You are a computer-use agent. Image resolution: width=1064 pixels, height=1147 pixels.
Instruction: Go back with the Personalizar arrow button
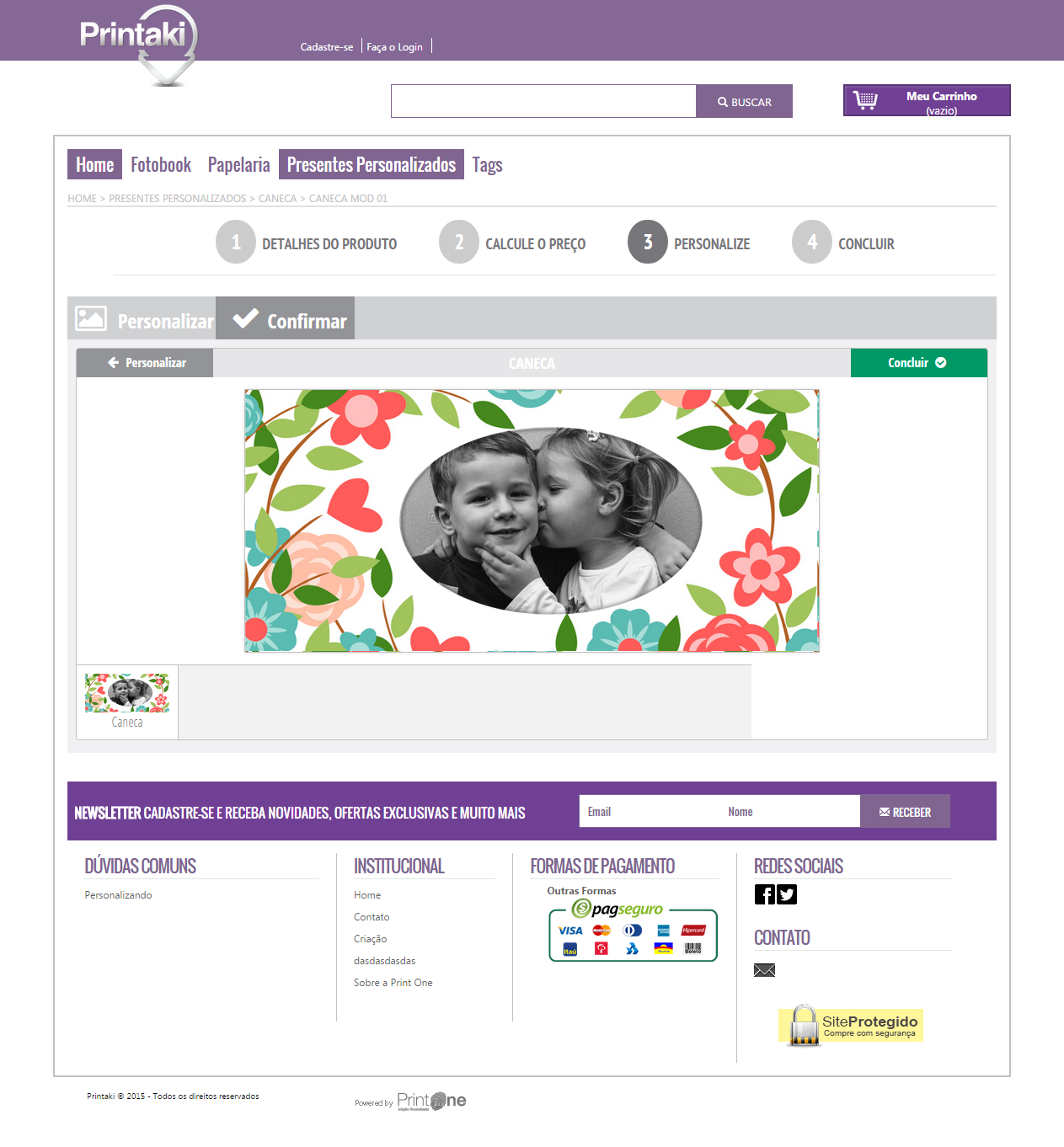pyautogui.click(x=145, y=363)
